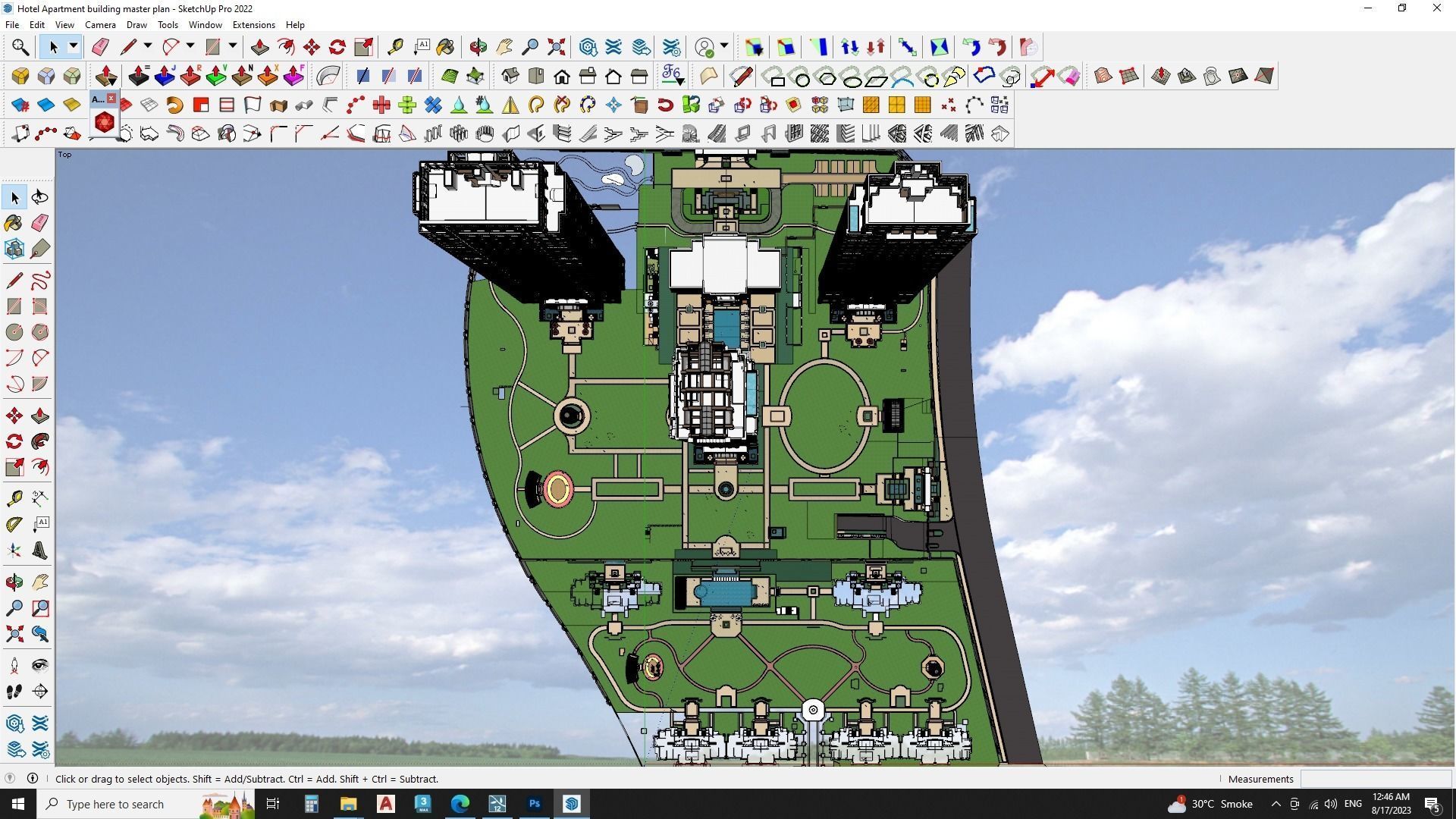Expand the Arc tool dropdown arrow

pyautogui.click(x=190, y=46)
